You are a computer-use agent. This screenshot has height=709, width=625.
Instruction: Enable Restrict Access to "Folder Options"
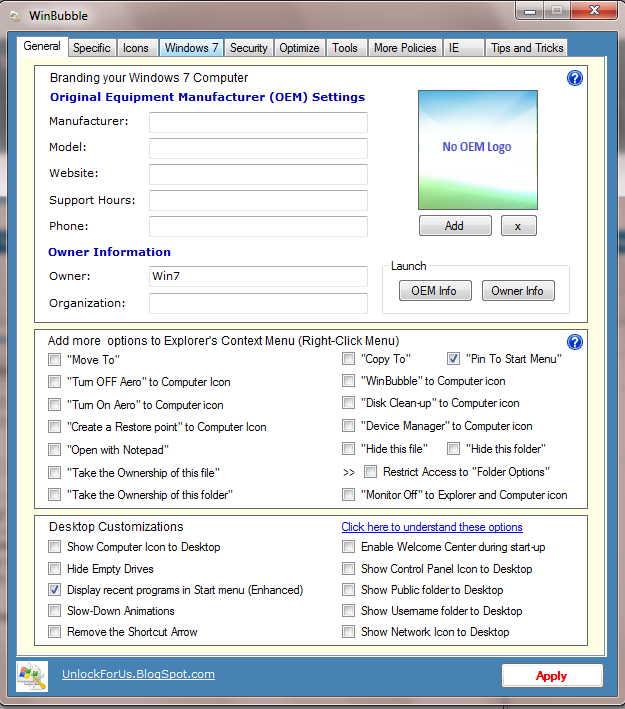click(370, 472)
